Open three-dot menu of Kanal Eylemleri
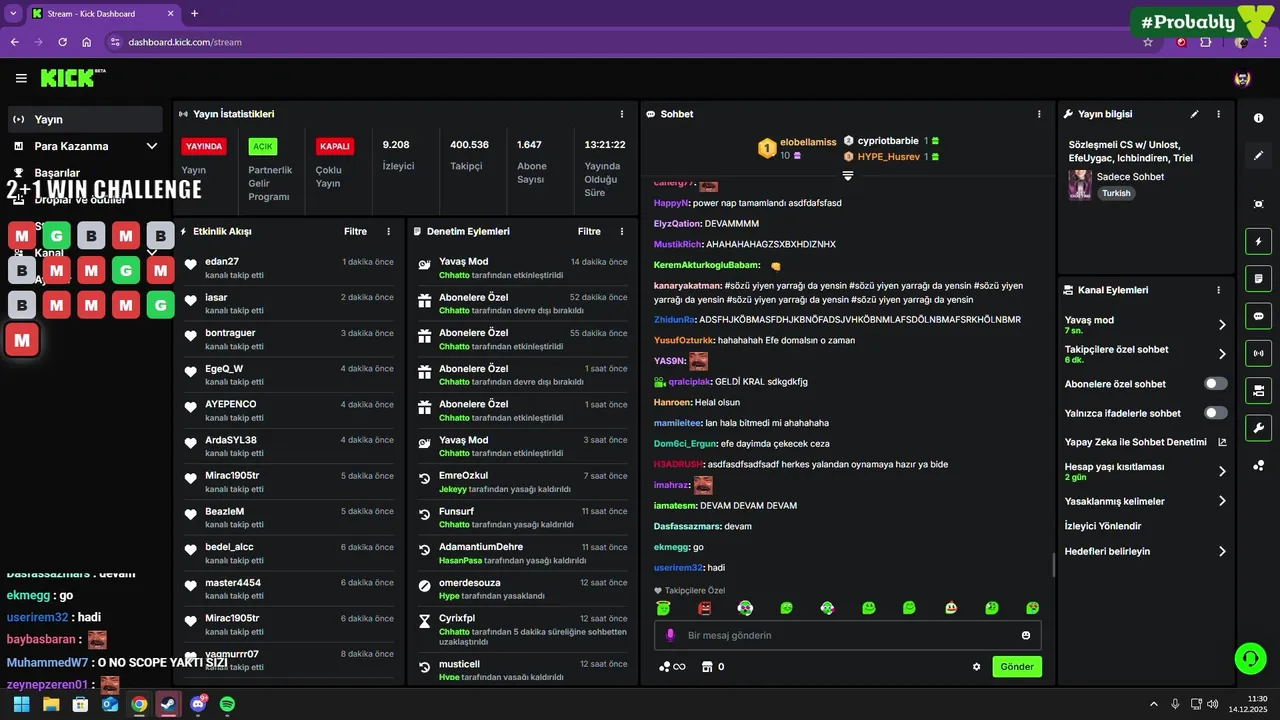This screenshot has height=720, width=1280. (1218, 290)
